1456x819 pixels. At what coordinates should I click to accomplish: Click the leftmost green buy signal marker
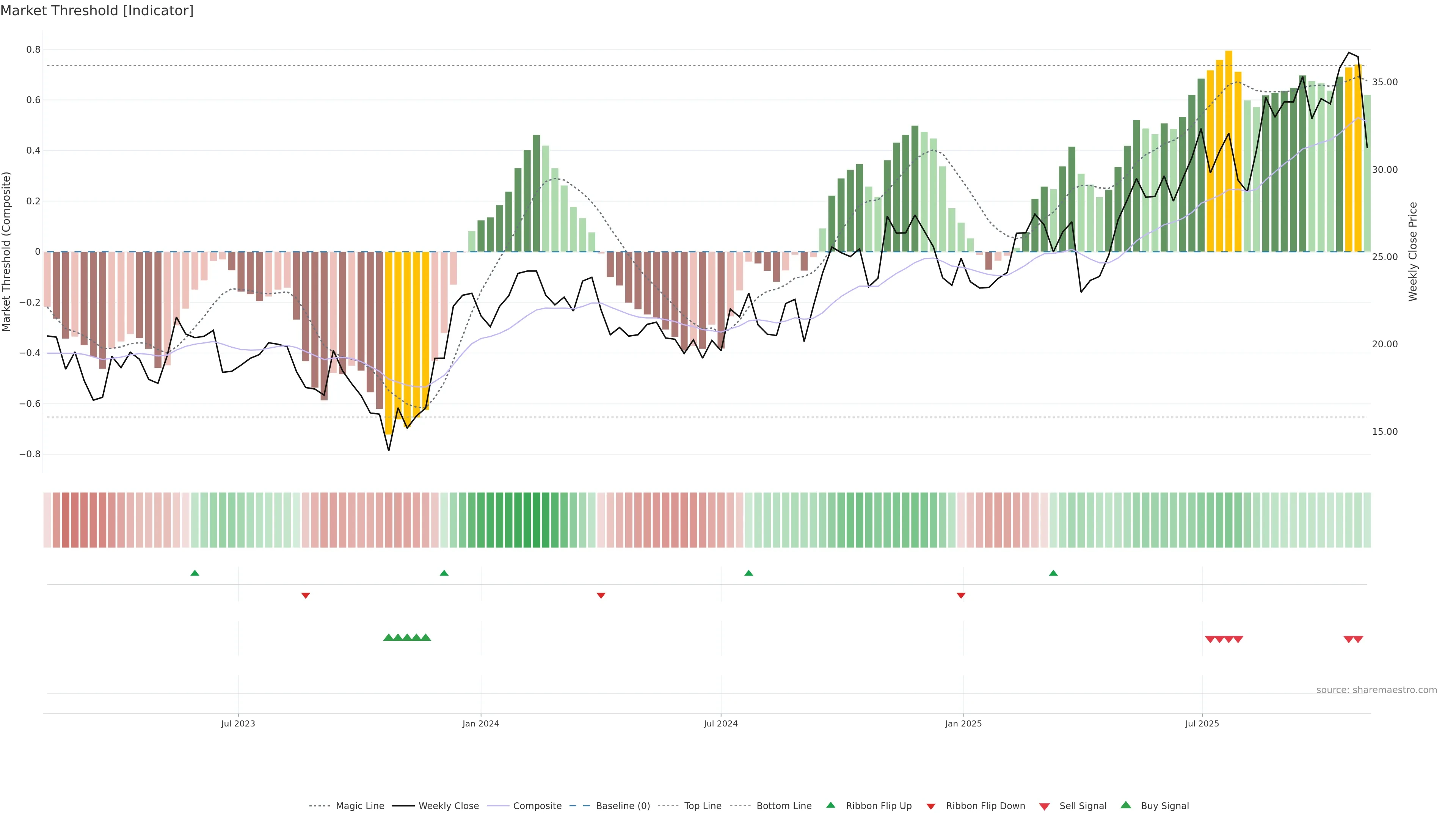[x=388, y=637]
